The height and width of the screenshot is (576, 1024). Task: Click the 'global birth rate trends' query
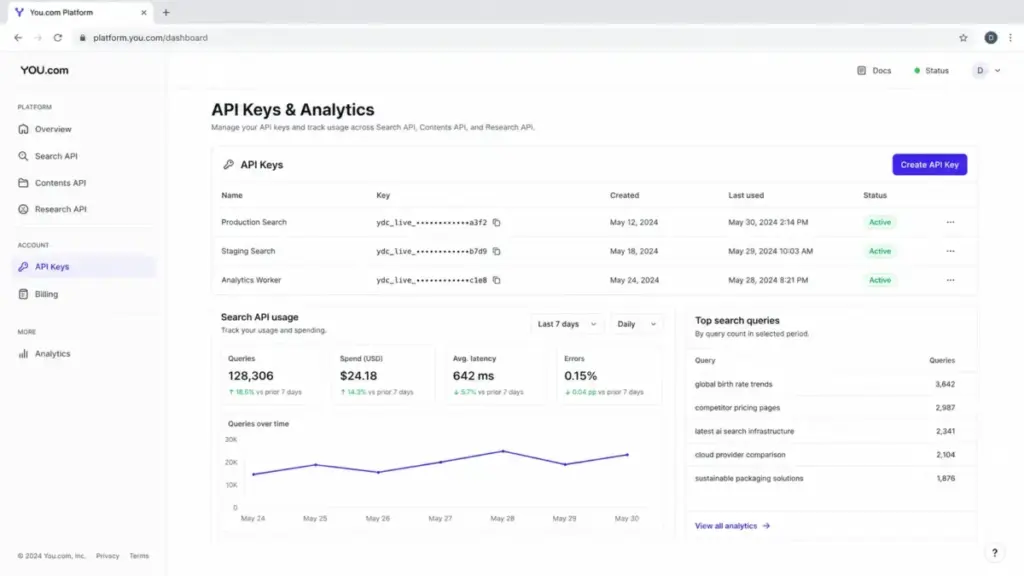[x=733, y=384]
